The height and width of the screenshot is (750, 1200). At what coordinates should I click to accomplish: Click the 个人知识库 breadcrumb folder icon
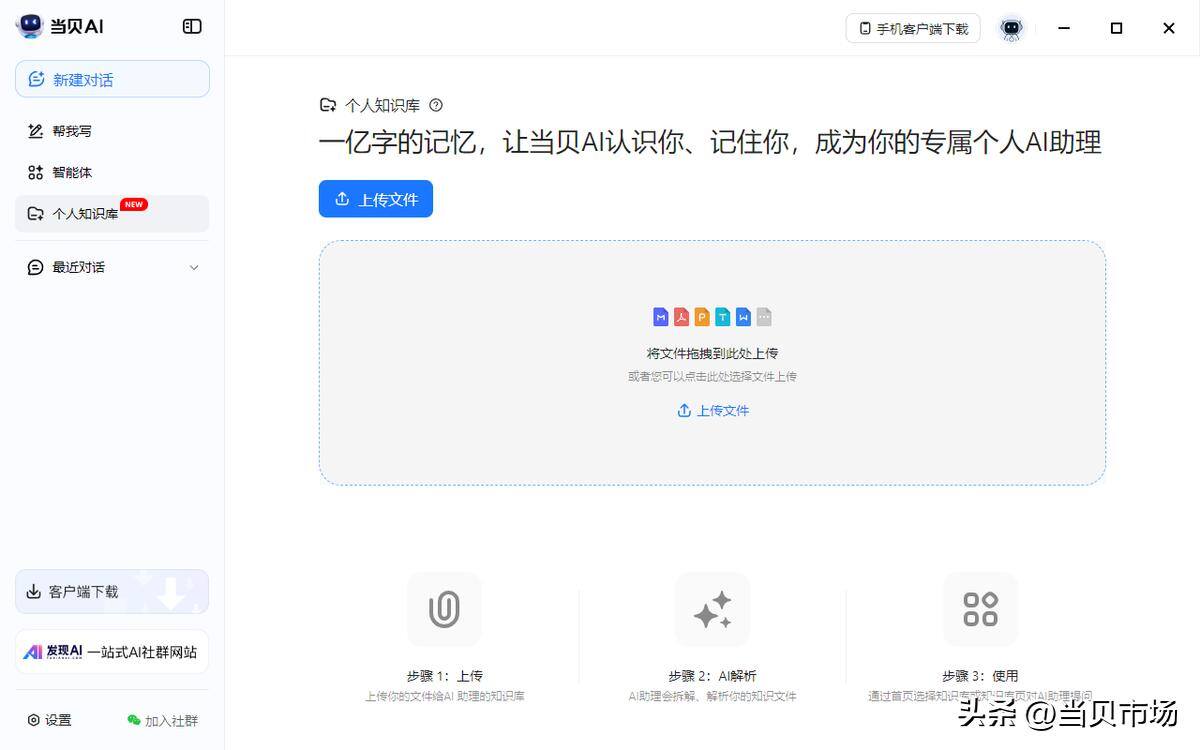(x=327, y=105)
